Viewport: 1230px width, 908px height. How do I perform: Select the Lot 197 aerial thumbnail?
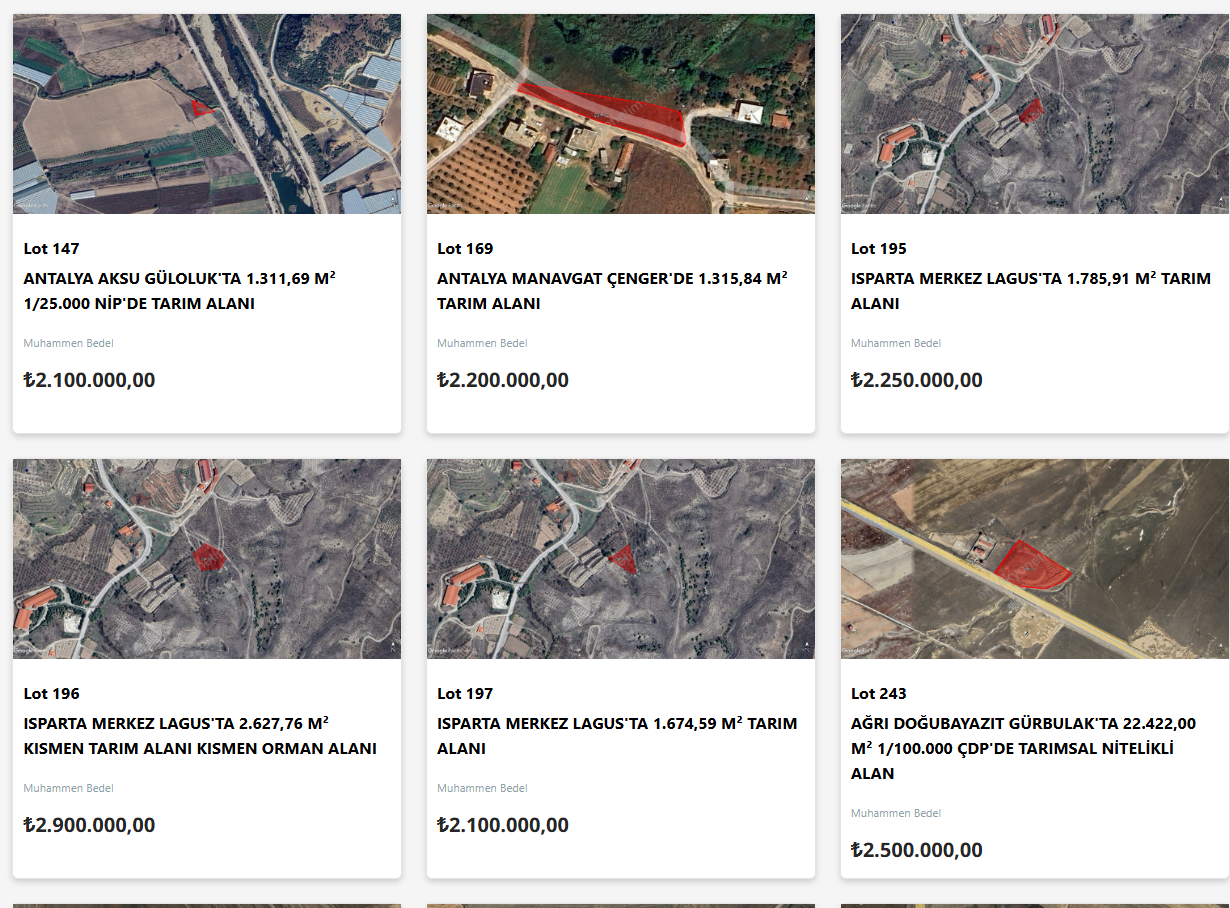620,558
